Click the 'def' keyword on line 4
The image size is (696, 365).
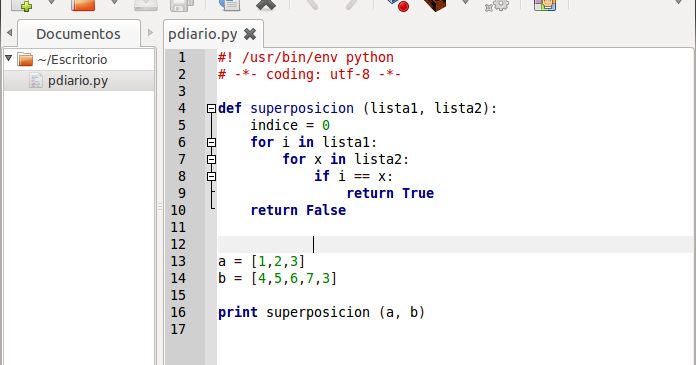pos(230,108)
